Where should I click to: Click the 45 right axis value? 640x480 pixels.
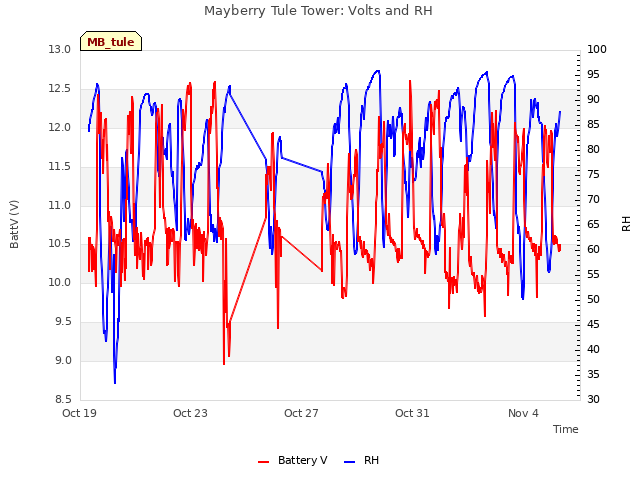coord(593,324)
